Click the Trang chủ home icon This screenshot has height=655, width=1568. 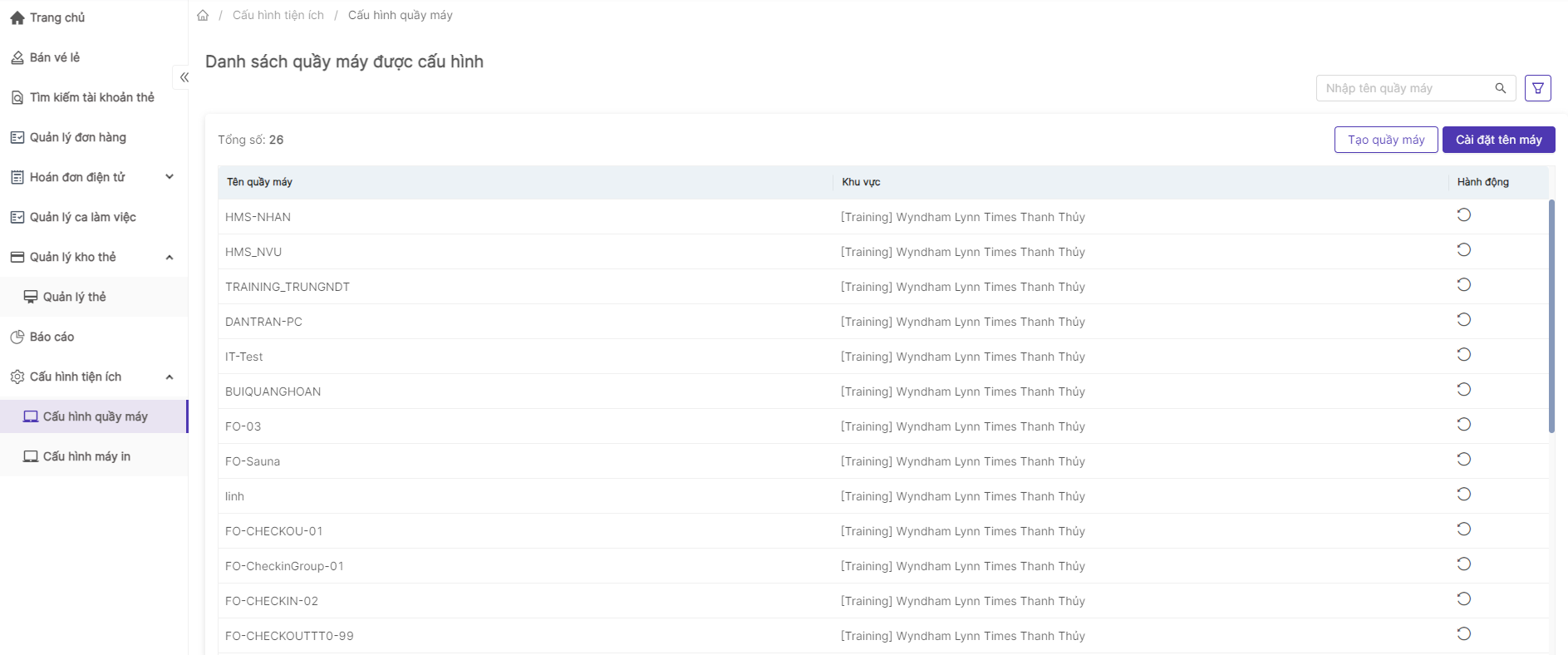click(17, 17)
